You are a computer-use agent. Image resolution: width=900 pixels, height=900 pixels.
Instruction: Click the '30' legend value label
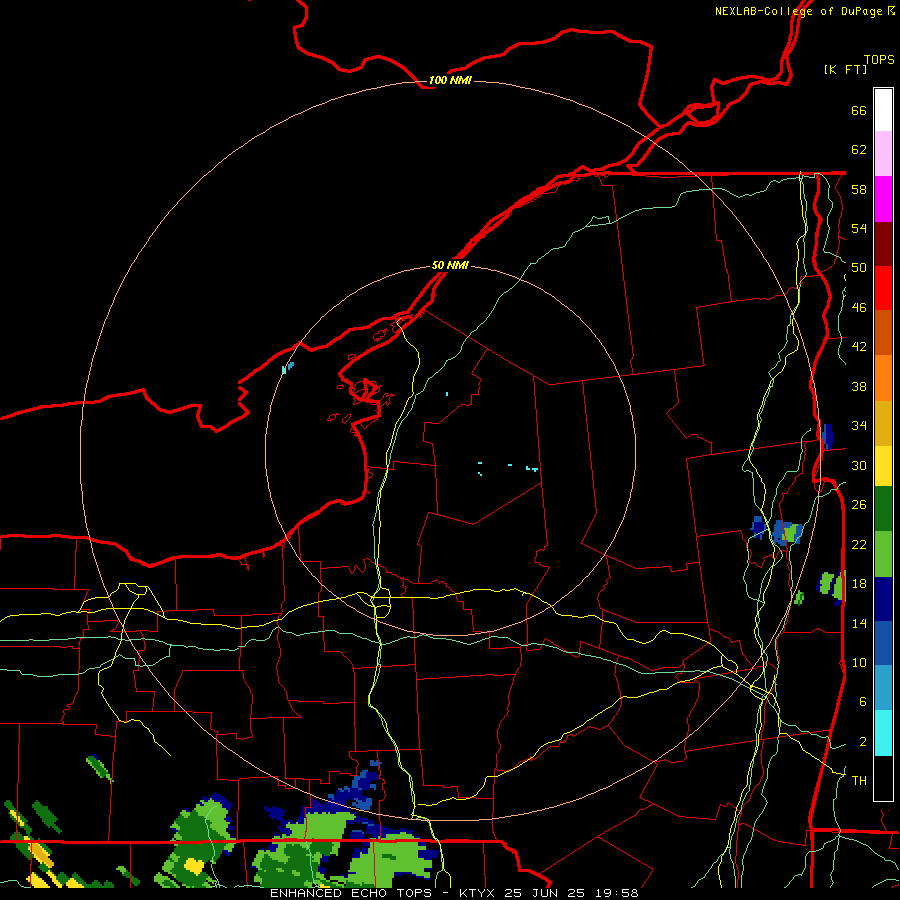tap(859, 465)
